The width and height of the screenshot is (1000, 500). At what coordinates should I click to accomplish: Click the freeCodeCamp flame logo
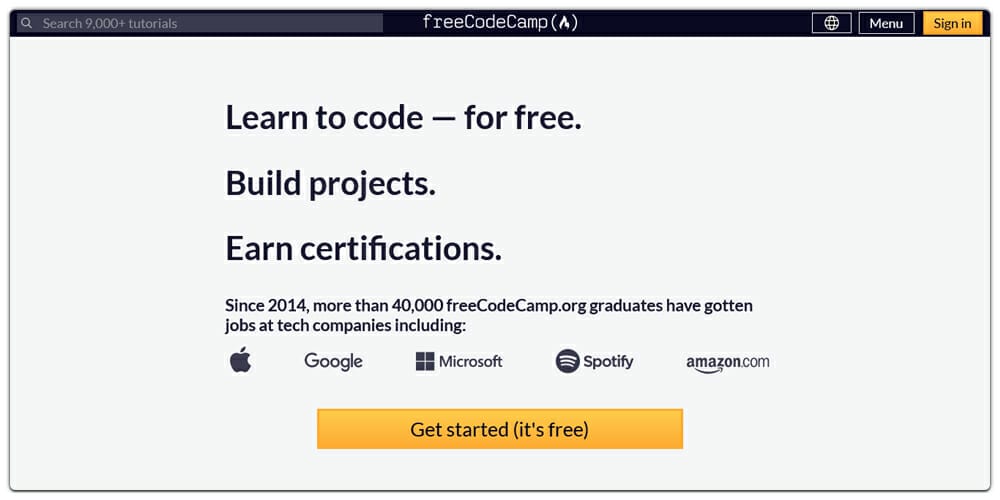pyautogui.click(x=564, y=23)
